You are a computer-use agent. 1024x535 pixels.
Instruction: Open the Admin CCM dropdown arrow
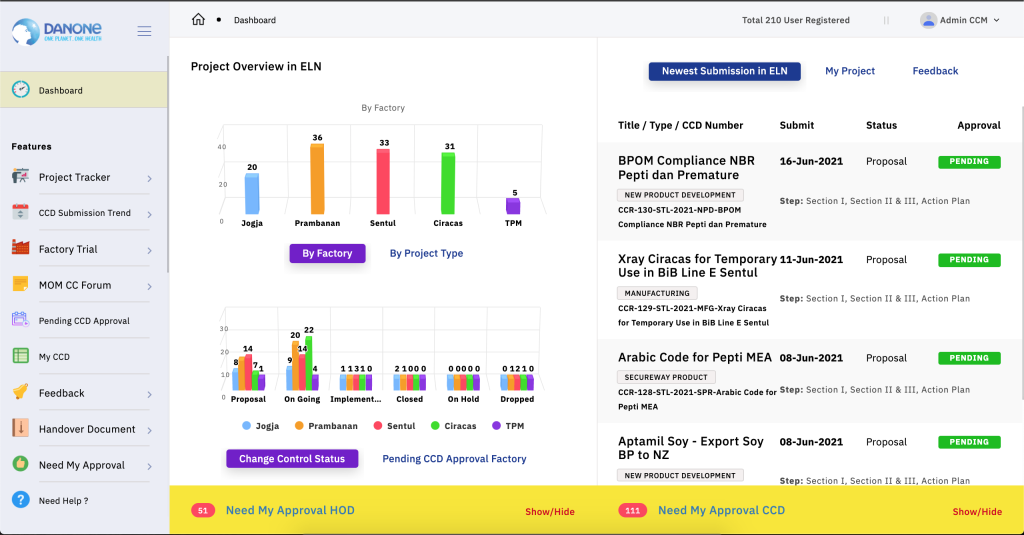coord(997,20)
